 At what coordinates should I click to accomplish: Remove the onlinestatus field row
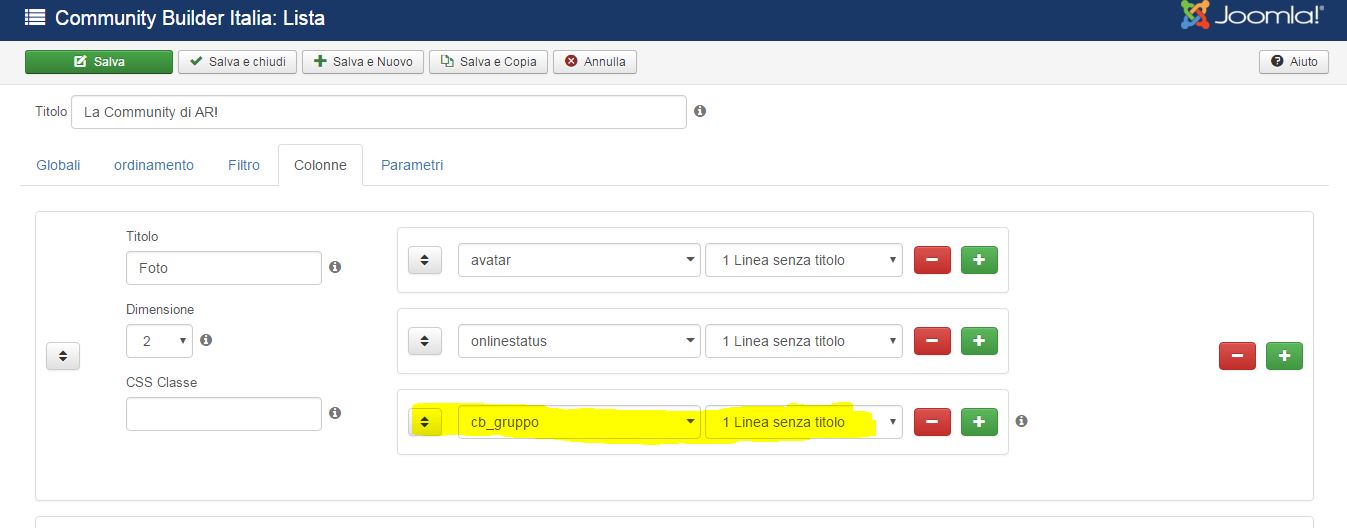(x=932, y=341)
